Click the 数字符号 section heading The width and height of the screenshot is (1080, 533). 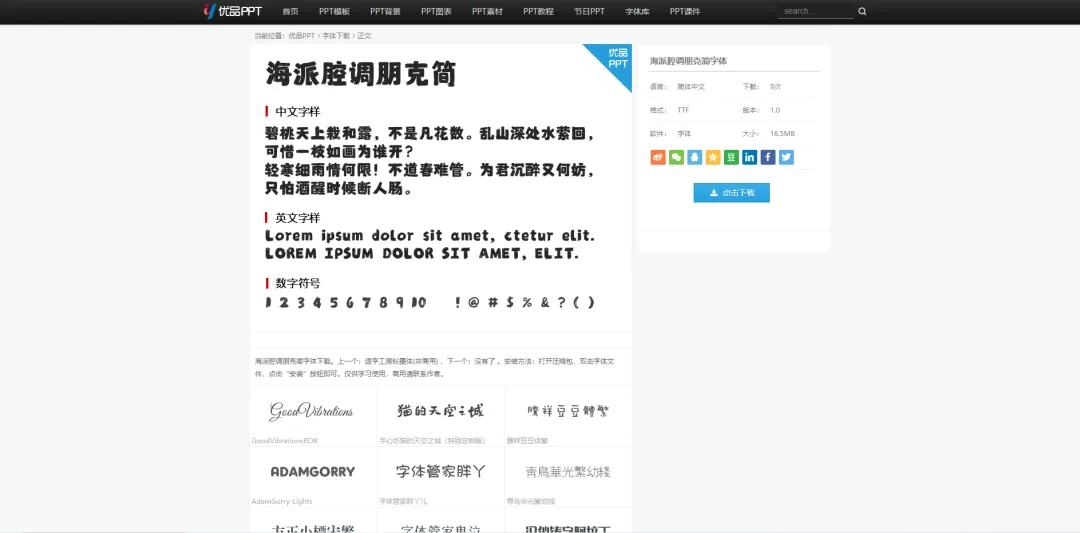point(298,283)
